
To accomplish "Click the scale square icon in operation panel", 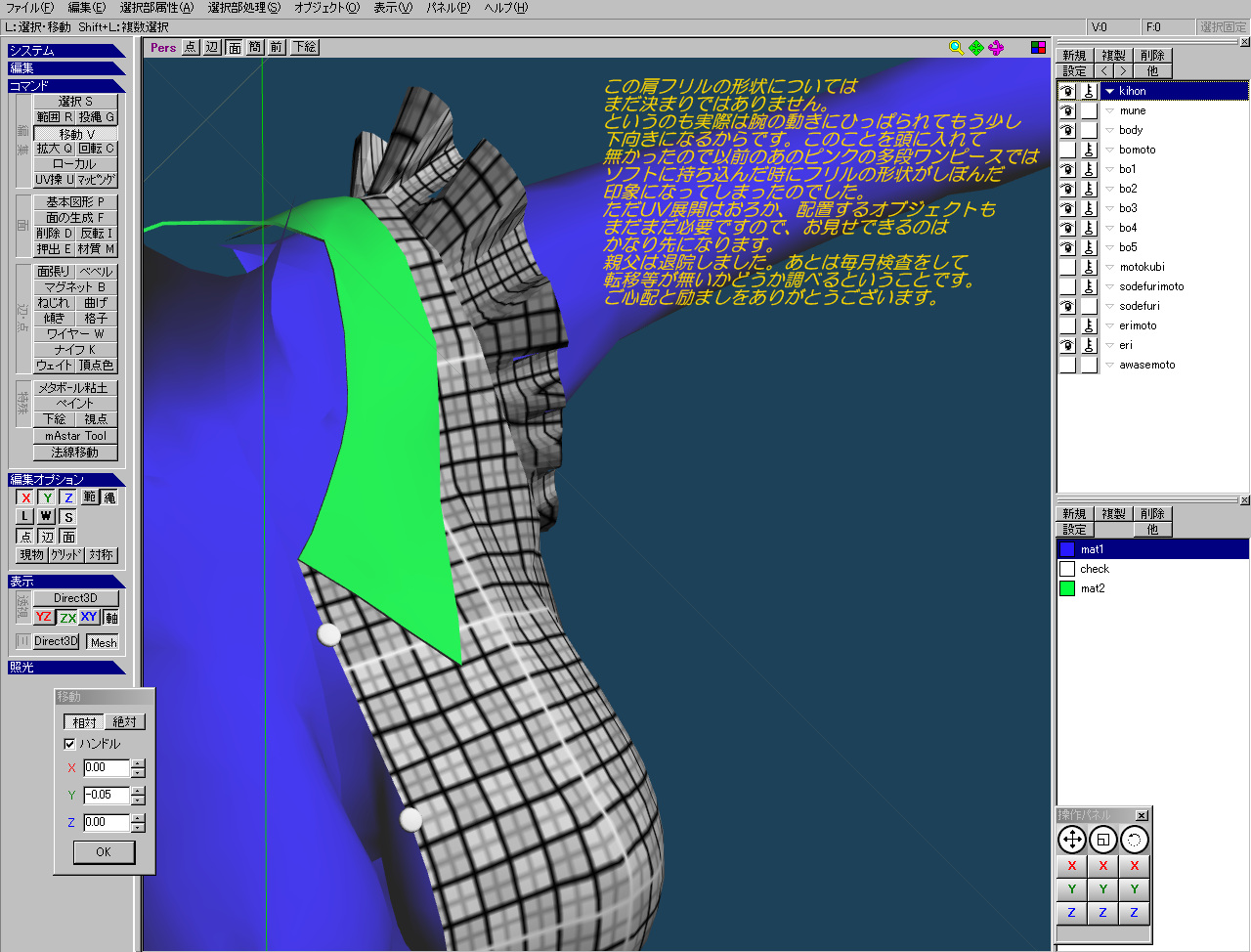I will click(x=1102, y=840).
